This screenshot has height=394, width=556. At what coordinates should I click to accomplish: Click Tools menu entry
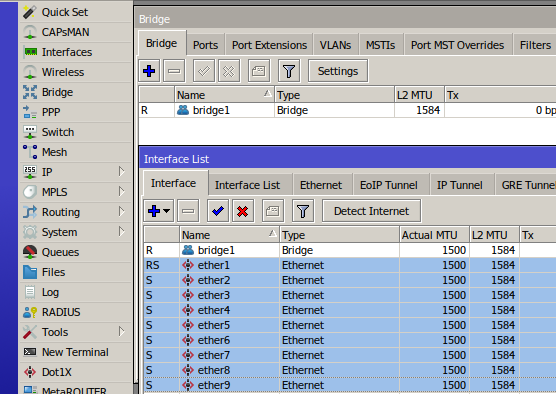click(x=76, y=332)
